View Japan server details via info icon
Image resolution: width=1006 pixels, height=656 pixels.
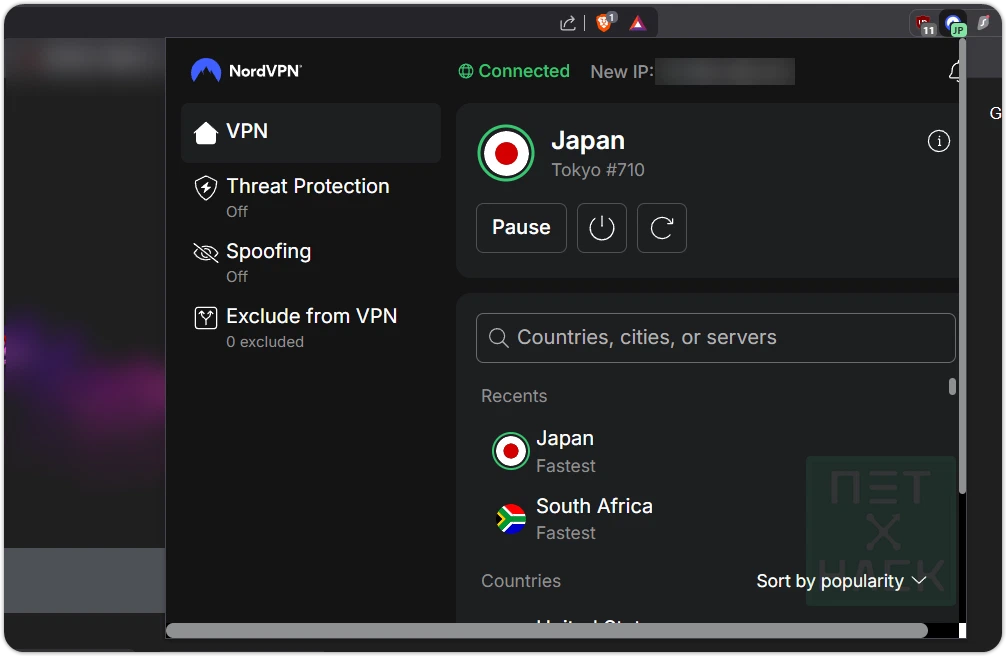click(938, 141)
